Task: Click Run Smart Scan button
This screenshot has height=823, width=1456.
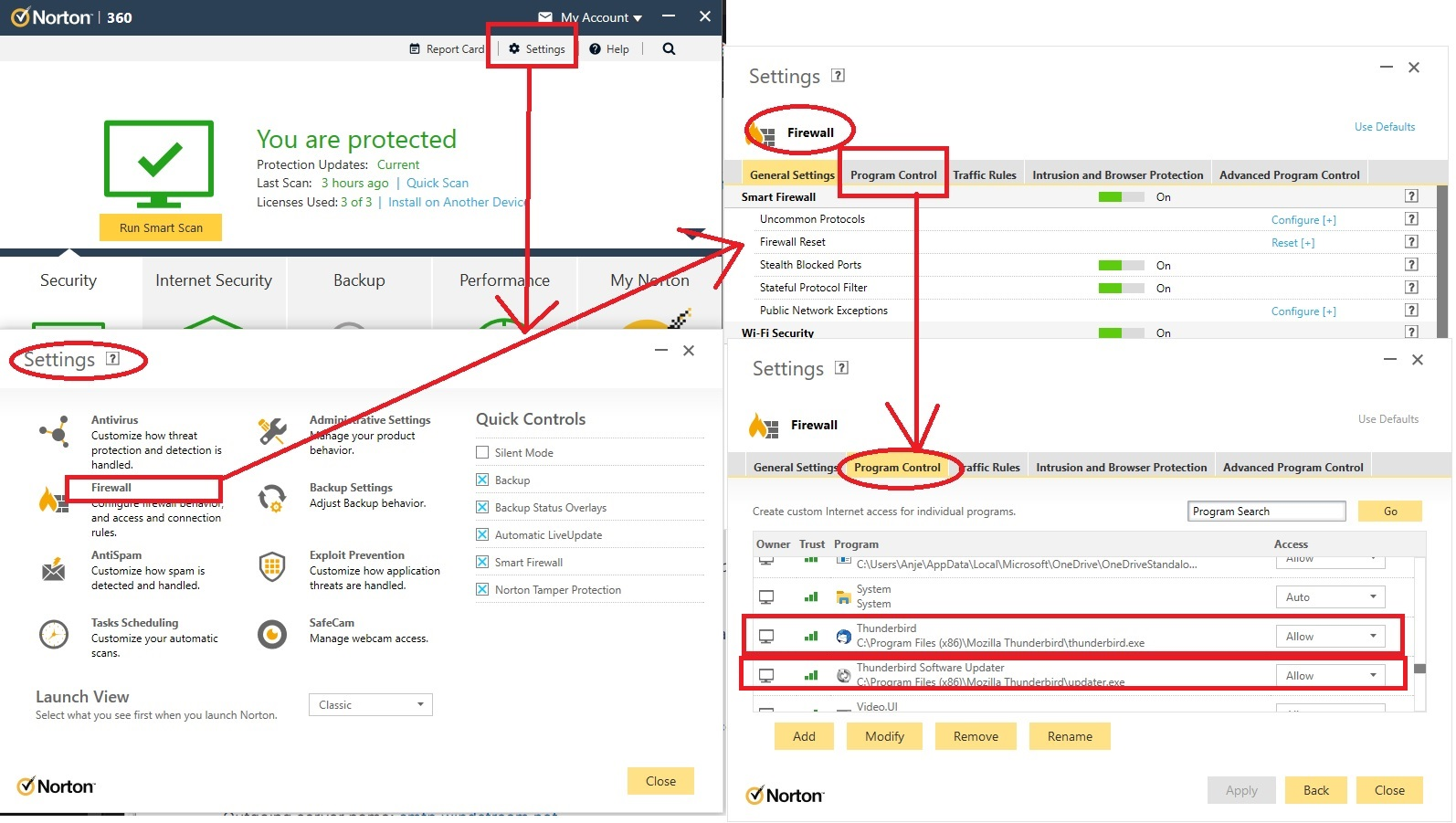Action: [x=161, y=227]
